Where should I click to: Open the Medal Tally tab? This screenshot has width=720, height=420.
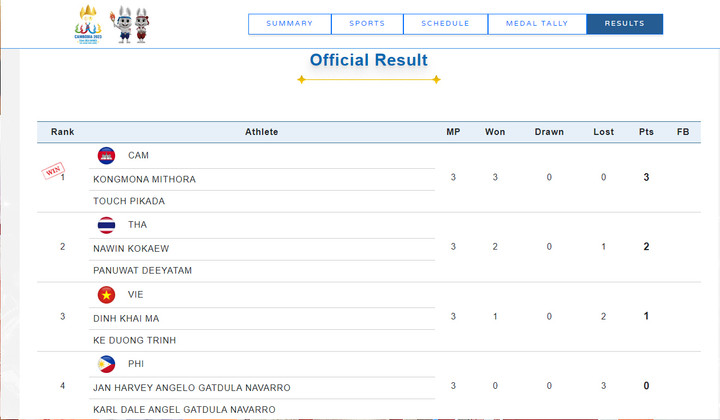point(536,24)
